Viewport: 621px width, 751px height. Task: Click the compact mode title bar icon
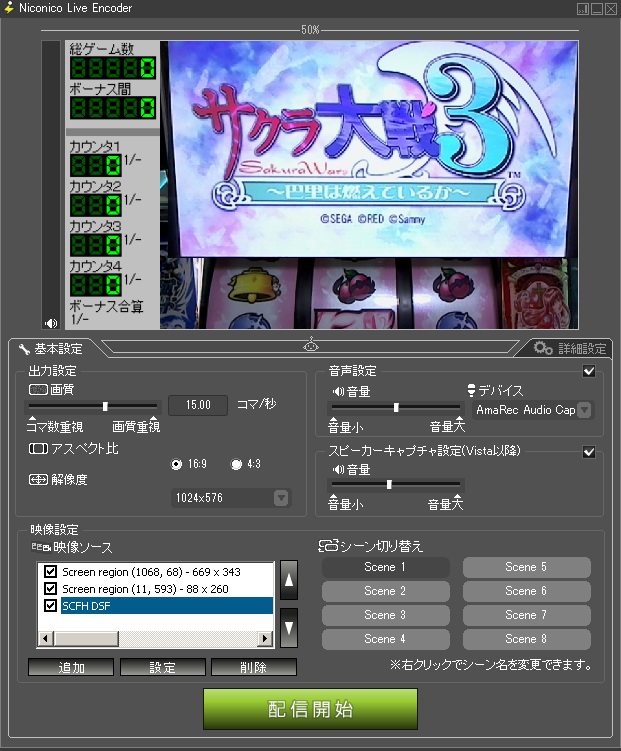(x=583, y=9)
